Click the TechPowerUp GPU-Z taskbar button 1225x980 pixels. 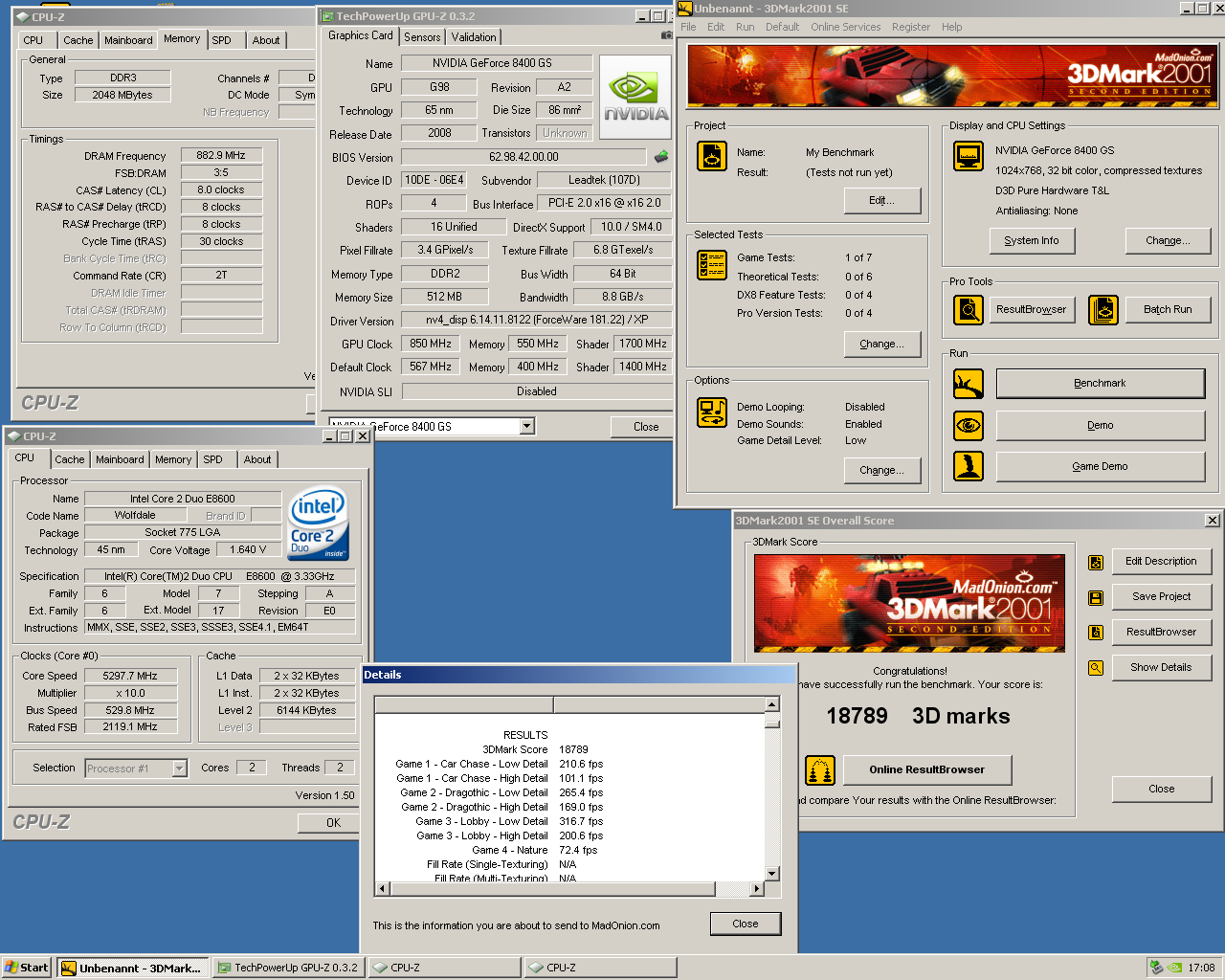287,968
